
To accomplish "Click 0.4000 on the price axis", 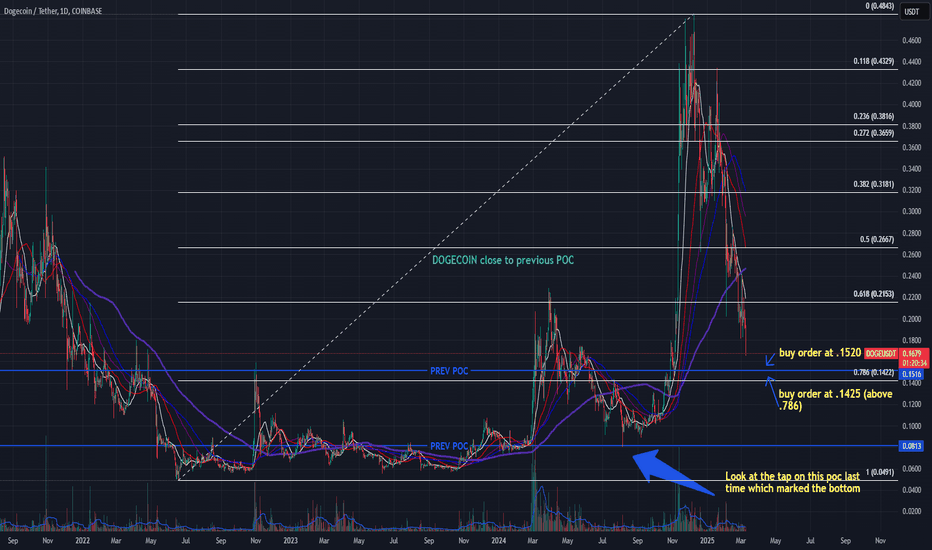I will click(x=911, y=105).
